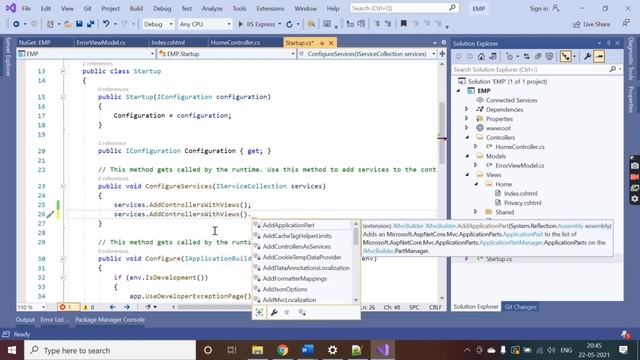The width and height of the screenshot is (640, 360).
Task: Open Chrome from the Windows taskbar
Action: 282,350
